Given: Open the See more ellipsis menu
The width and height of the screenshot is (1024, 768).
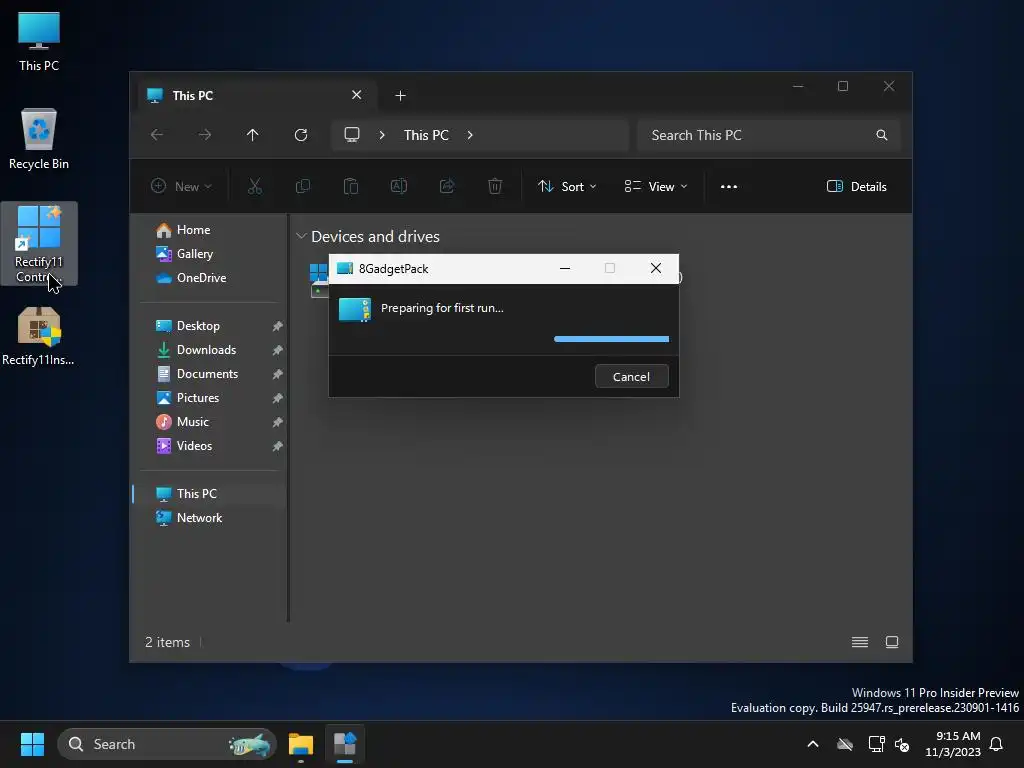Looking at the screenshot, I should 729,187.
